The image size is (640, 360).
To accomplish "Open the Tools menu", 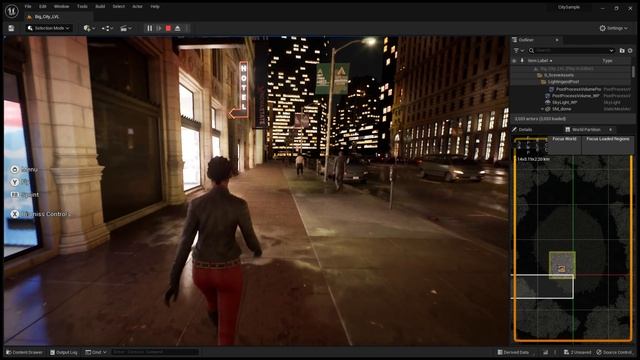I will click(x=82, y=7).
